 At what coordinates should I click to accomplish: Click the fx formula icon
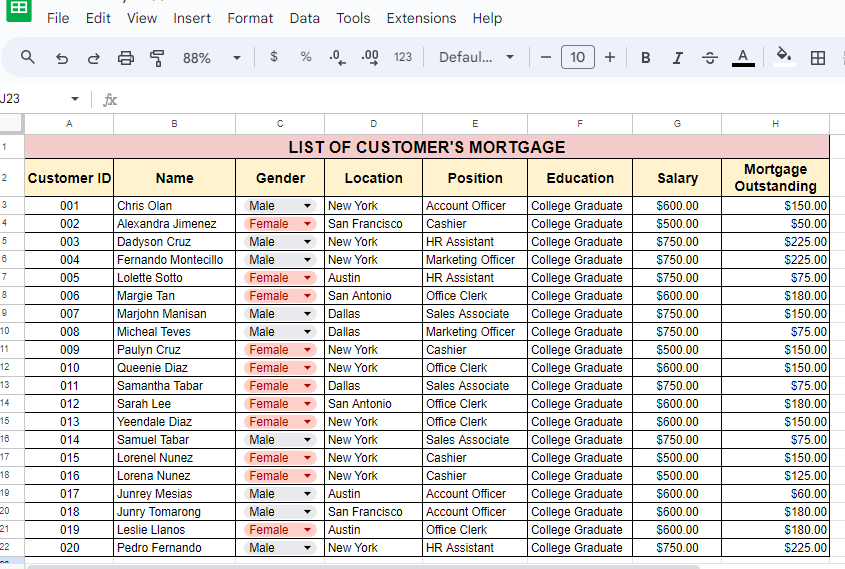pos(110,99)
